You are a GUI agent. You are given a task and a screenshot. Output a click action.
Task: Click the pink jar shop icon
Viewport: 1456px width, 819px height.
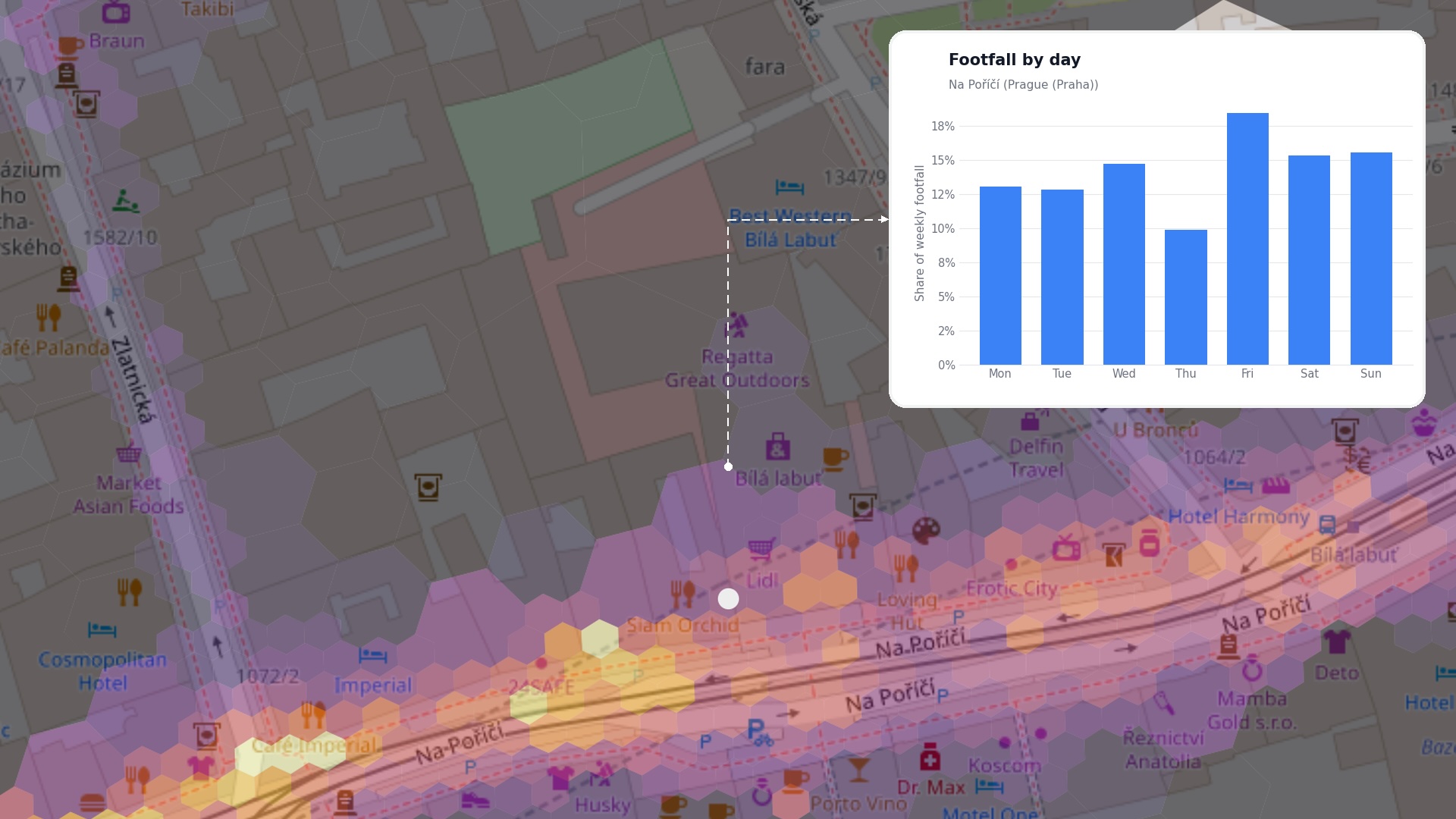click(1150, 543)
